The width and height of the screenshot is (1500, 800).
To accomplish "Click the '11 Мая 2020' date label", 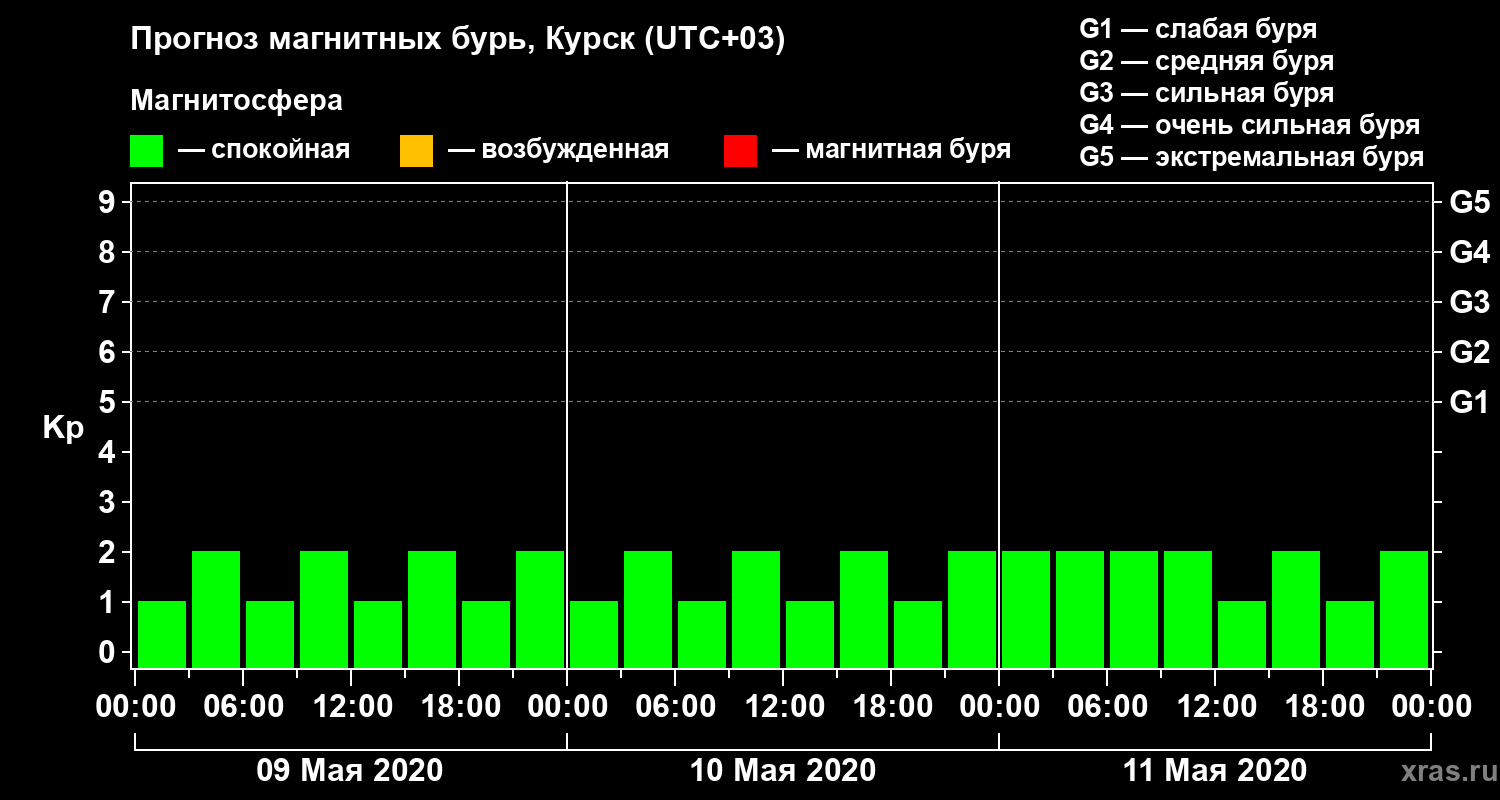I will [1215, 771].
